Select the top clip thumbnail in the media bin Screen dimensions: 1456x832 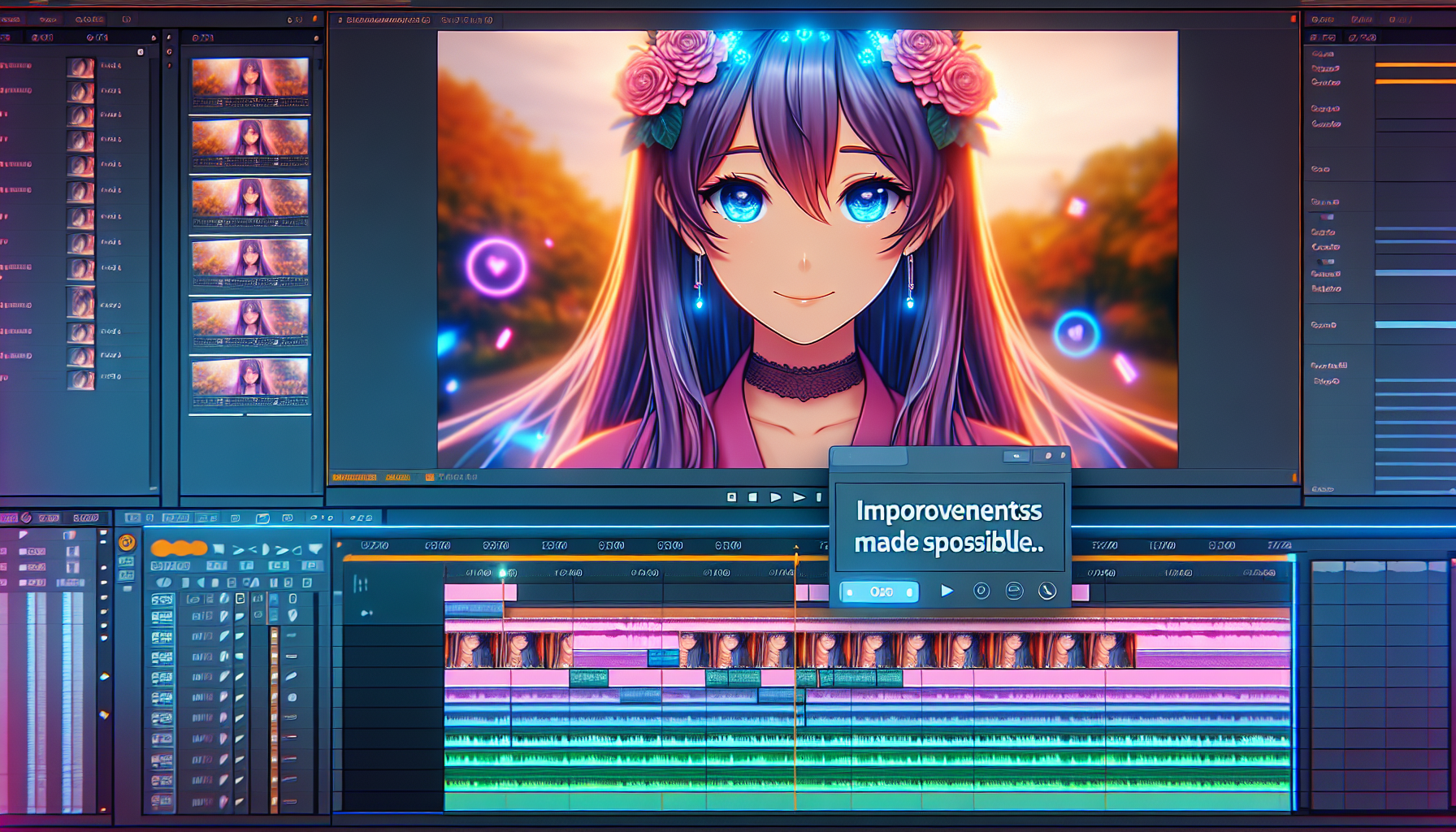(250, 83)
